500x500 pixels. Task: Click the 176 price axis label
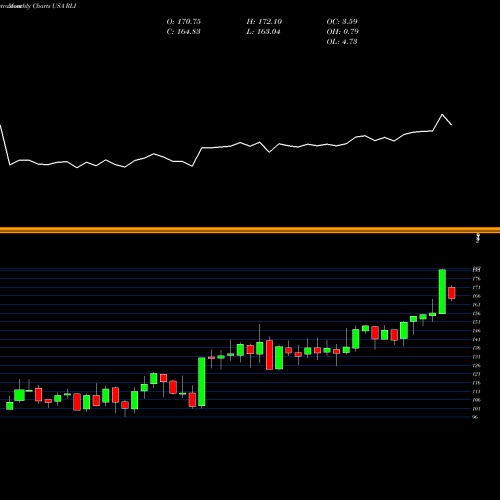[x=477, y=279]
